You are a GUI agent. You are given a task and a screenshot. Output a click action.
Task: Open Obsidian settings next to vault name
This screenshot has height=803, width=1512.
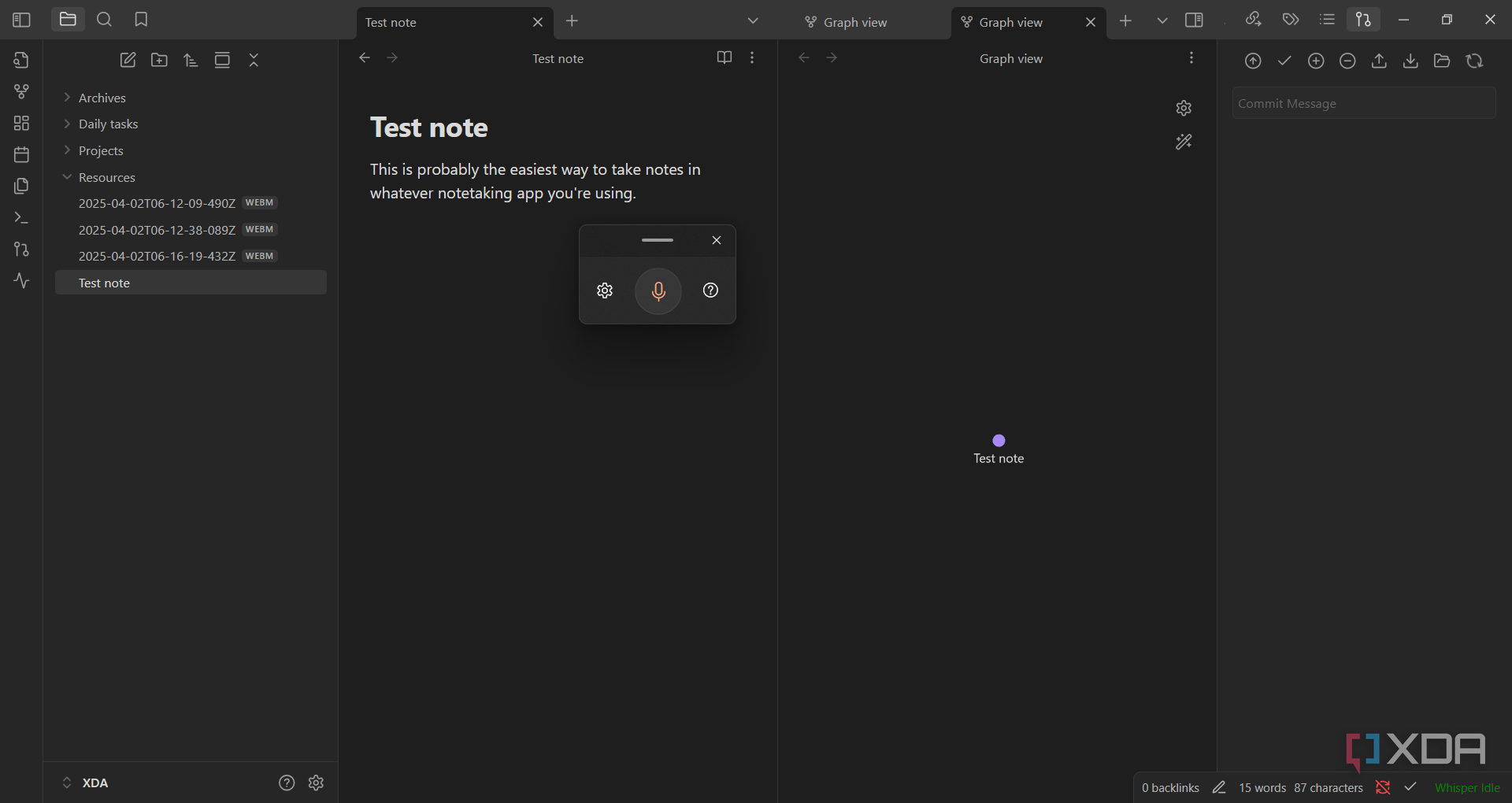pyautogui.click(x=316, y=783)
